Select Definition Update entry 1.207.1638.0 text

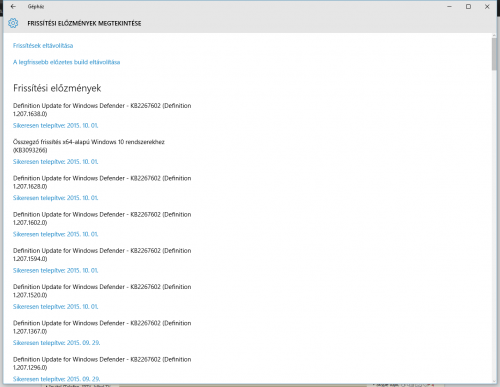pos(102,110)
